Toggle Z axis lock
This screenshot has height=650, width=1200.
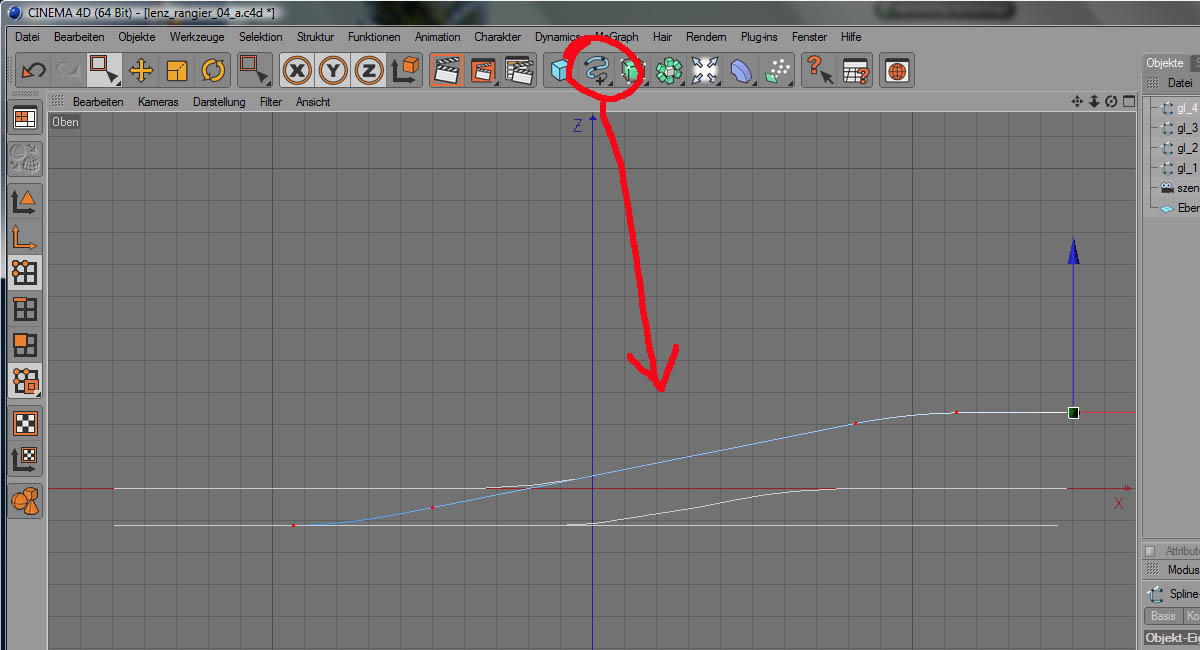click(x=369, y=71)
